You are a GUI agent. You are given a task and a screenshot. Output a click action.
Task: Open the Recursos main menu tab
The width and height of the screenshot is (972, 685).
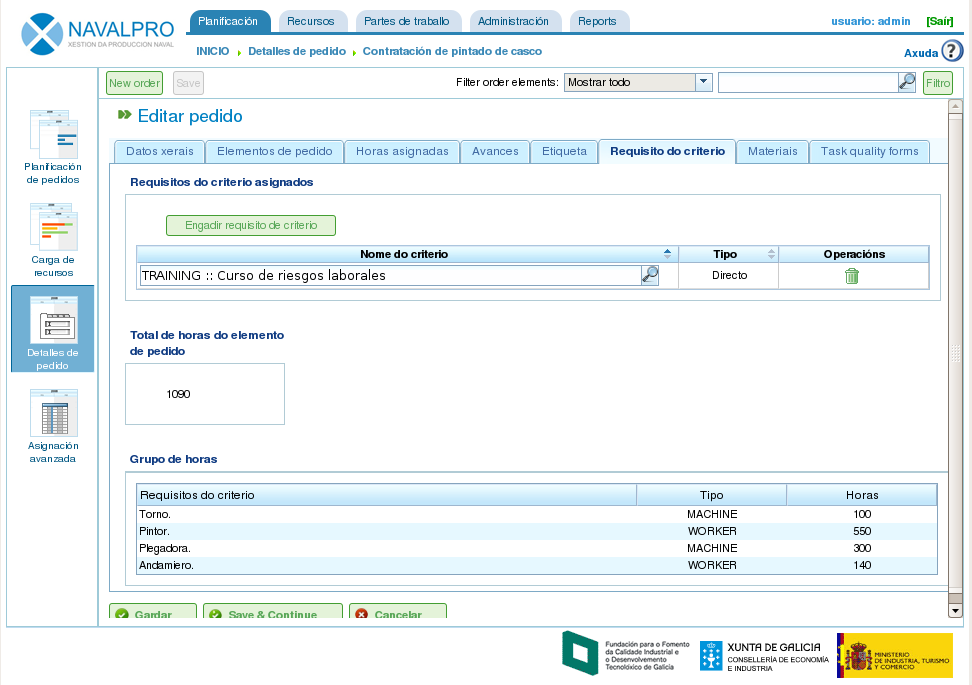[x=310, y=21]
